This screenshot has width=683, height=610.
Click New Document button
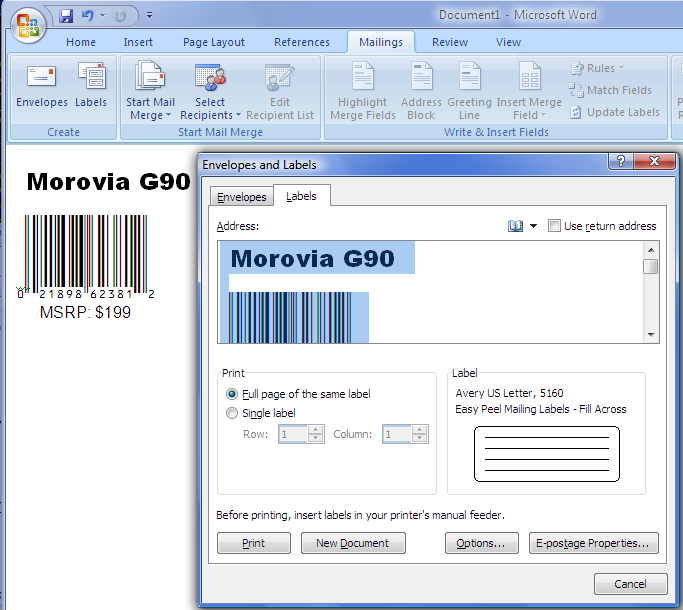353,543
